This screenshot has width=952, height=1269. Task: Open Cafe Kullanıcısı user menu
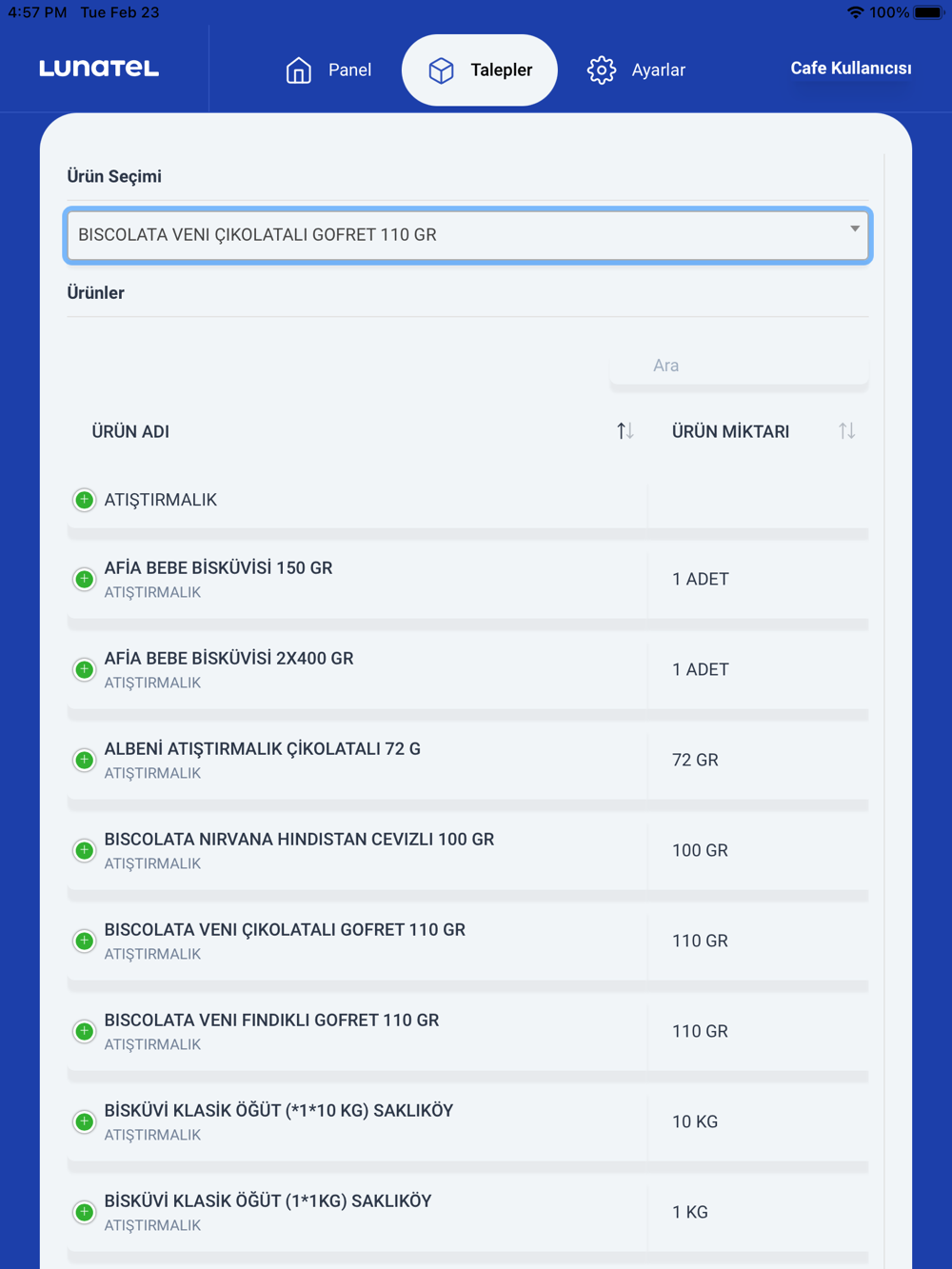pos(851,69)
